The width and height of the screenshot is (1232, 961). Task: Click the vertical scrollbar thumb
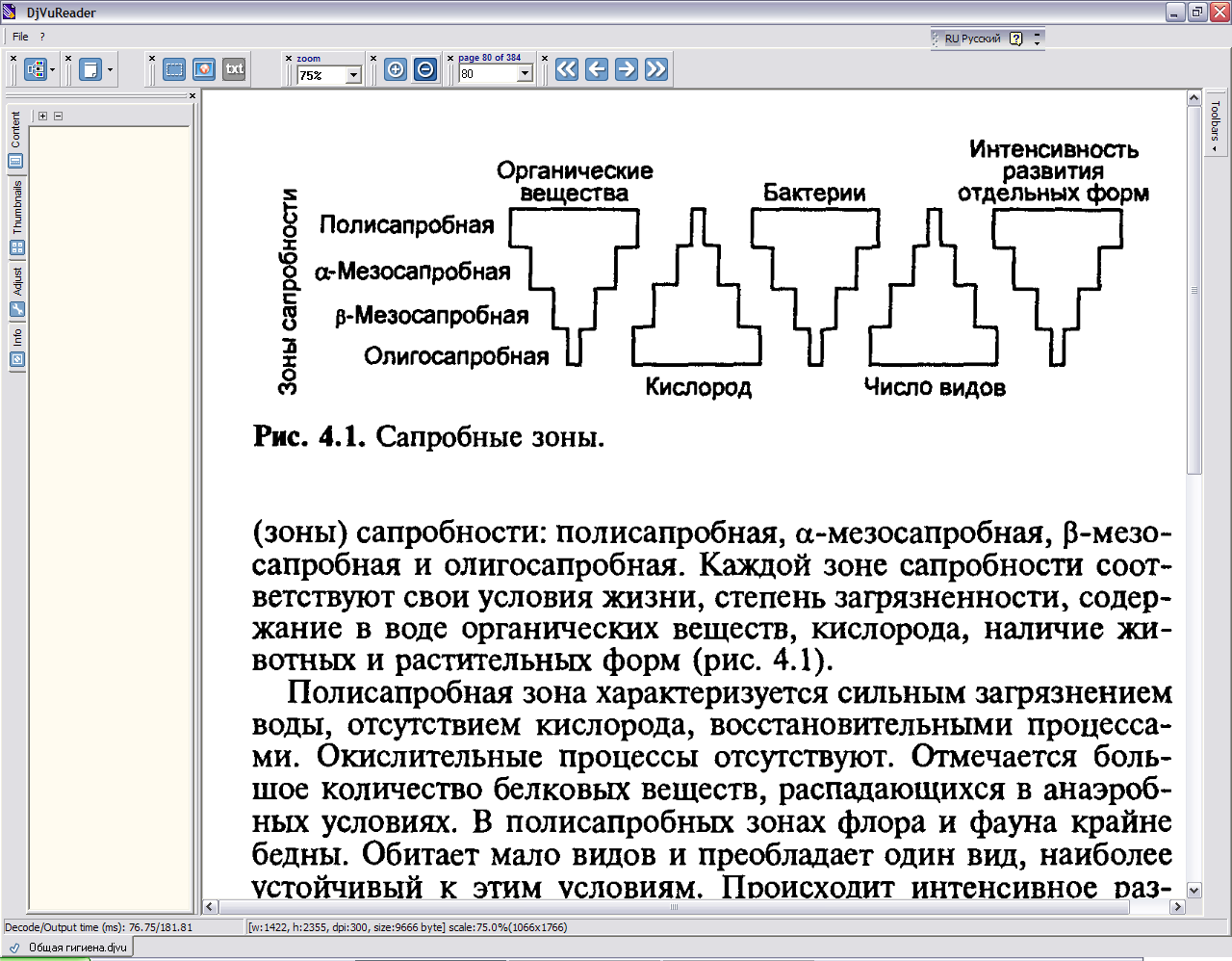click(x=1194, y=289)
